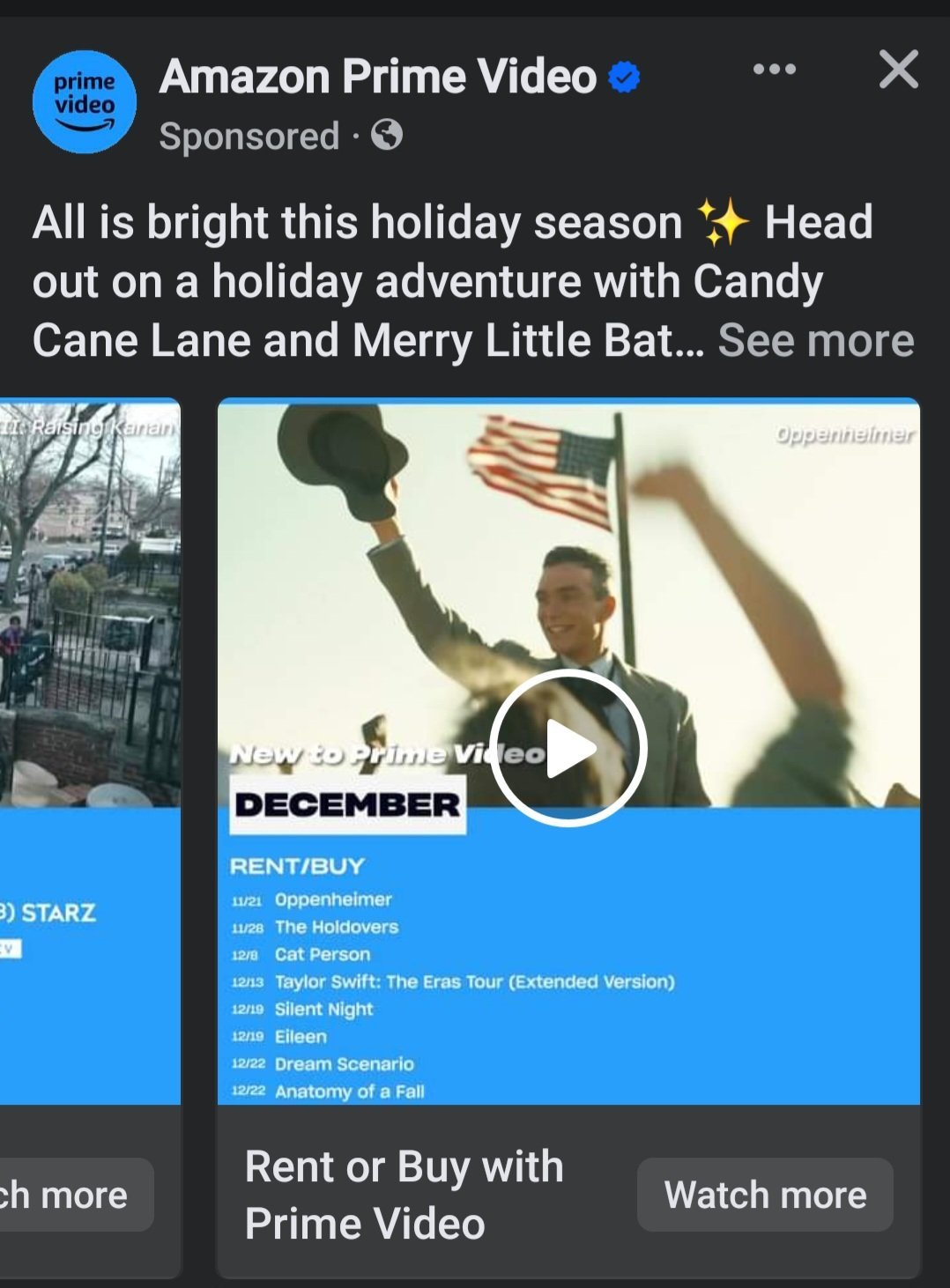Open the Amazon Prime Video page name
This screenshot has height=1288, width=950.
[x=378, y=77]
